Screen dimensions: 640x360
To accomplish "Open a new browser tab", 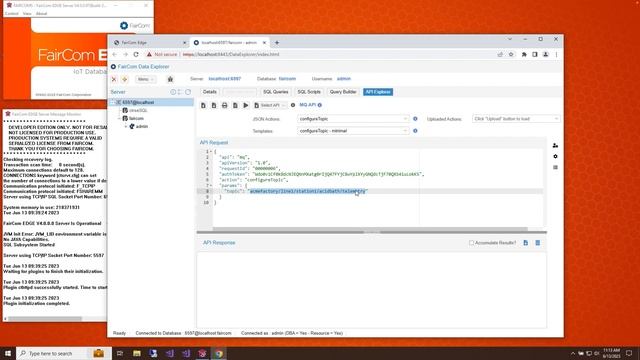I will tap(277, 42).
